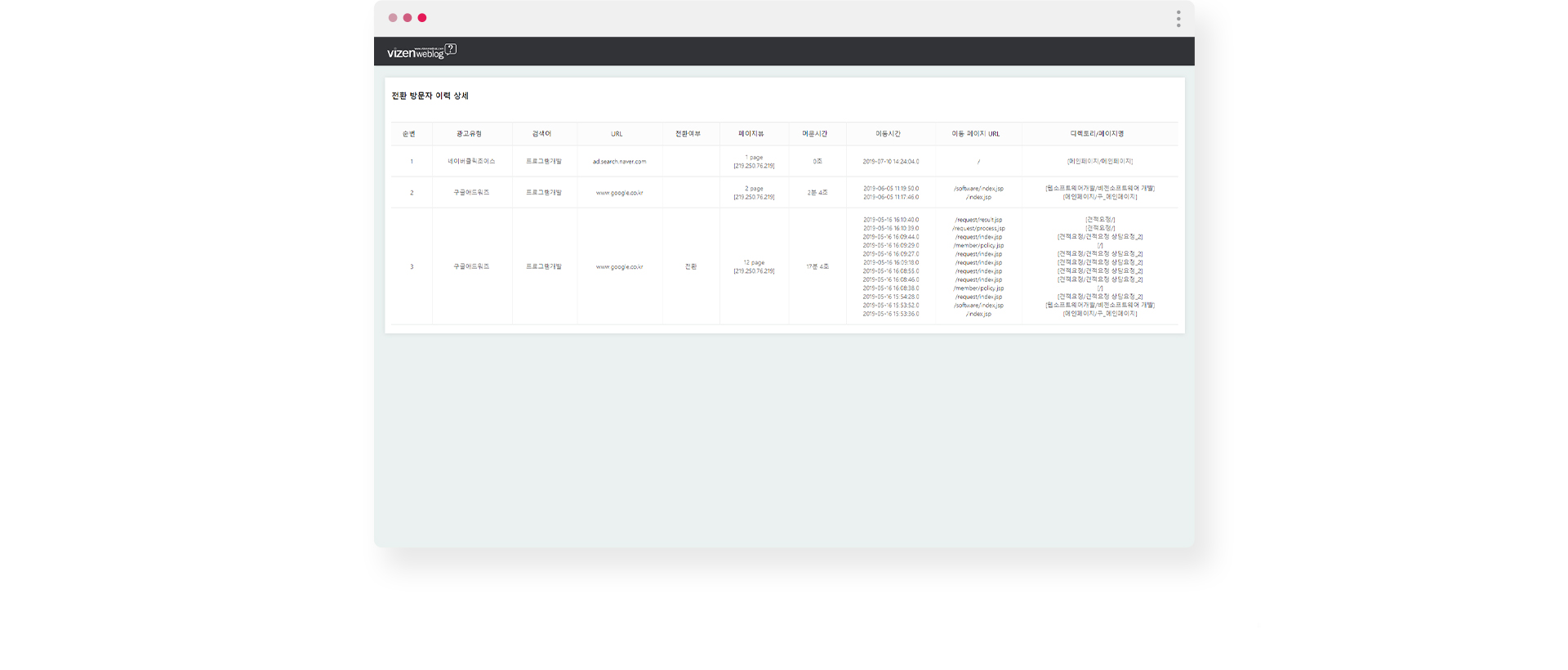
Task: Click row number 1 cell
Action: (x=412, y=162)
